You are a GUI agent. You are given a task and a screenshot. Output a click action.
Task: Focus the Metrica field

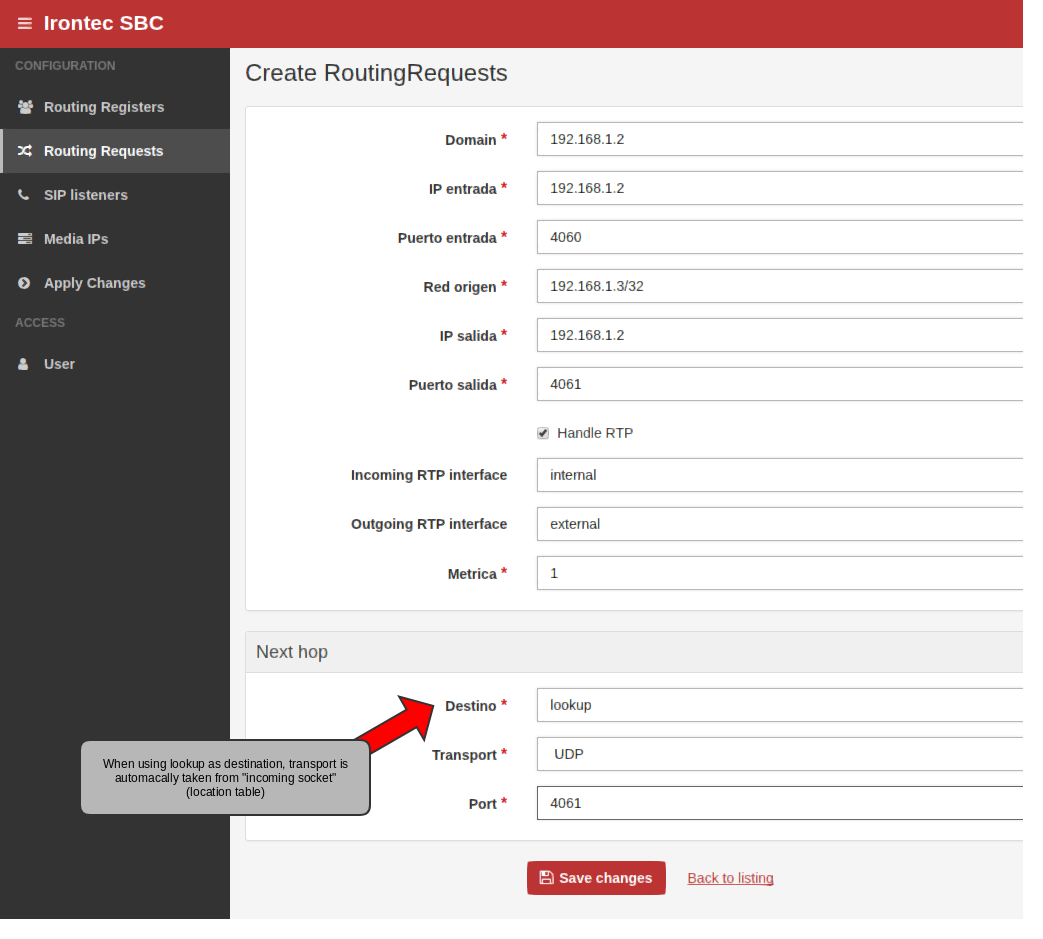[x=780, y=573]
